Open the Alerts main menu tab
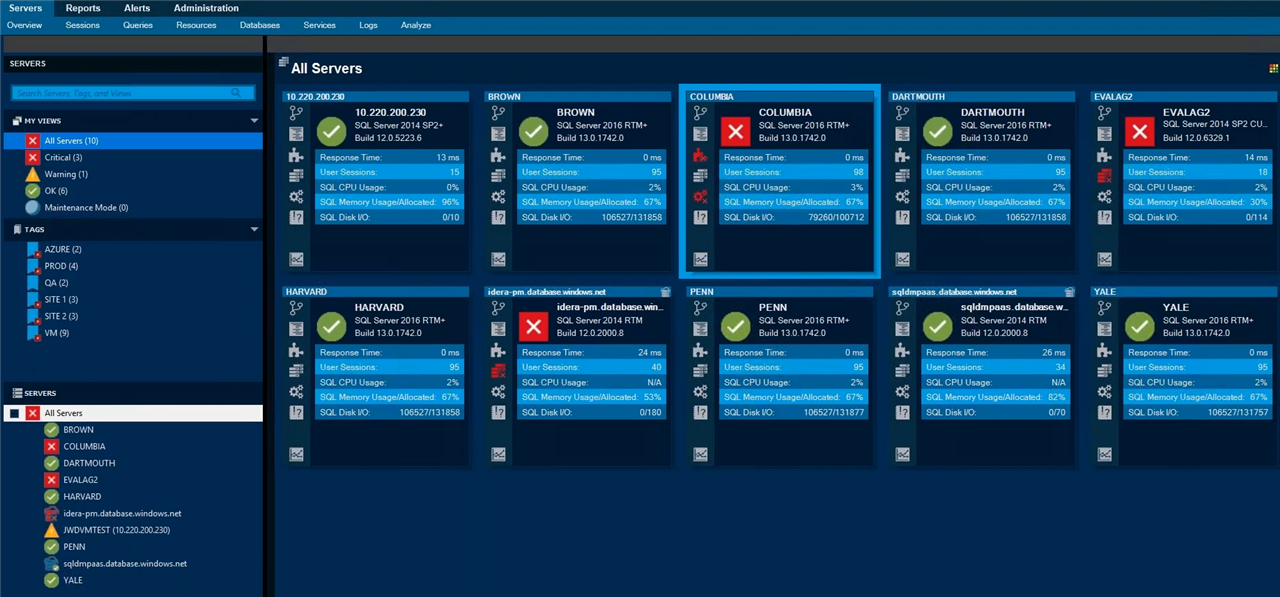The height and width of the screenshot is (597, 1280). (x=137, y=8)
